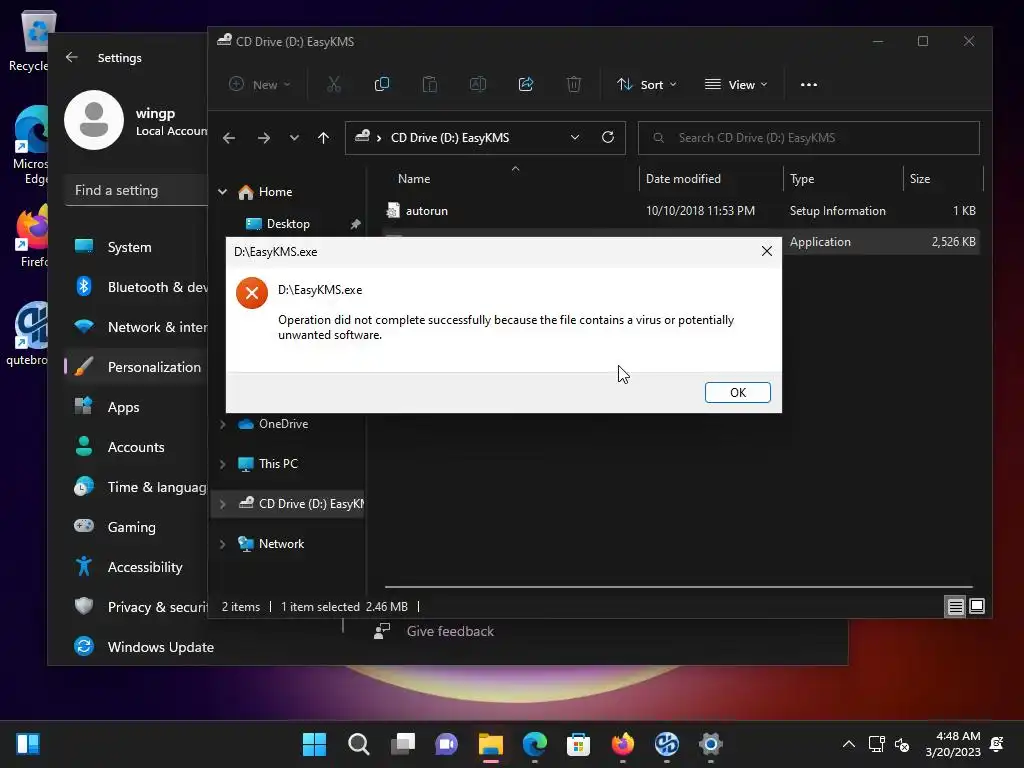Expand the CD Drive (D:) tree node

click(x=223, y=504)
